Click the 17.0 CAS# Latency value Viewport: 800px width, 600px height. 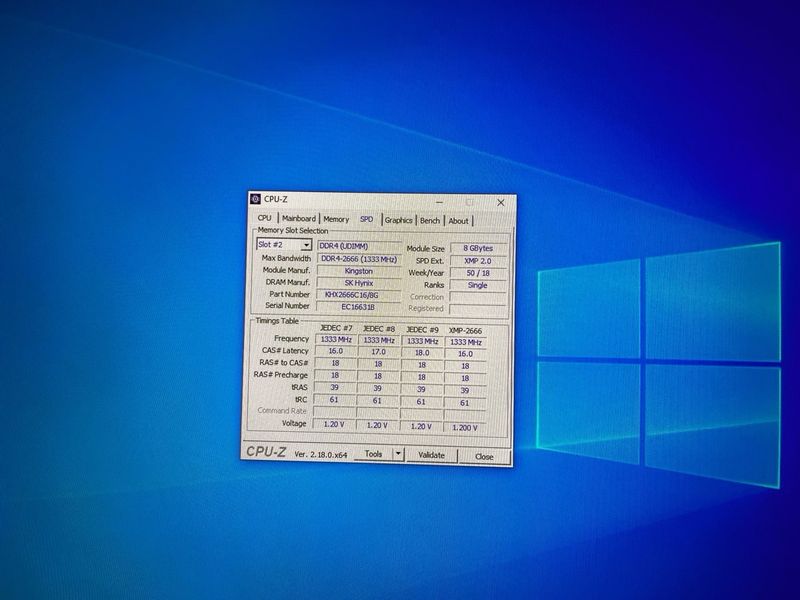tap(378, 352)
